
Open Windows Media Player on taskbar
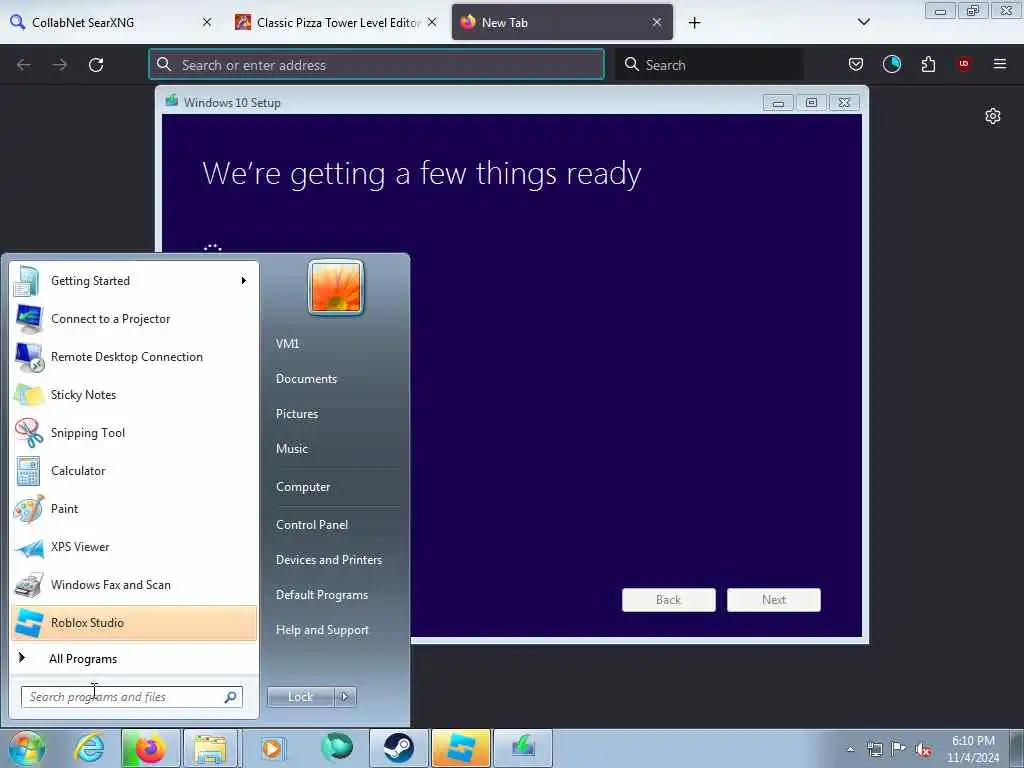click(272, 748)
